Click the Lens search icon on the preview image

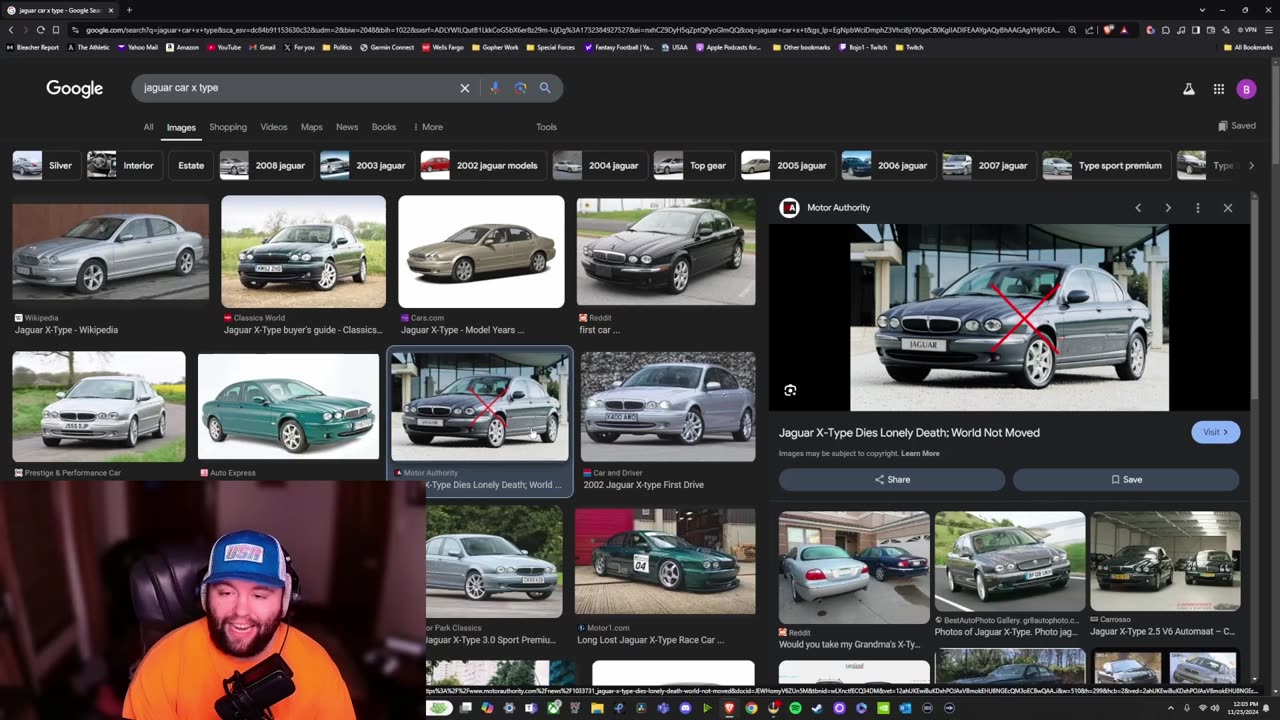coord(790,390)
